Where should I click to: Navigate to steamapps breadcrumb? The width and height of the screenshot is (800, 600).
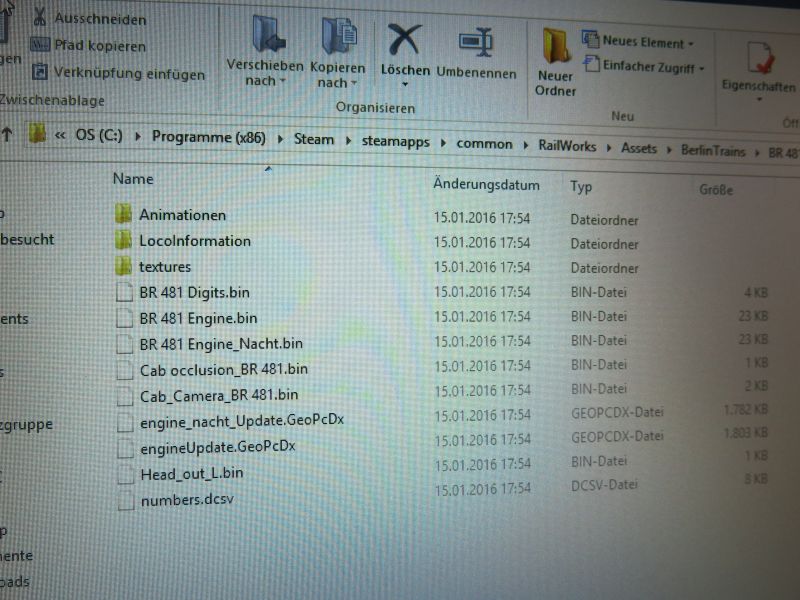click(x=395, y=142)
